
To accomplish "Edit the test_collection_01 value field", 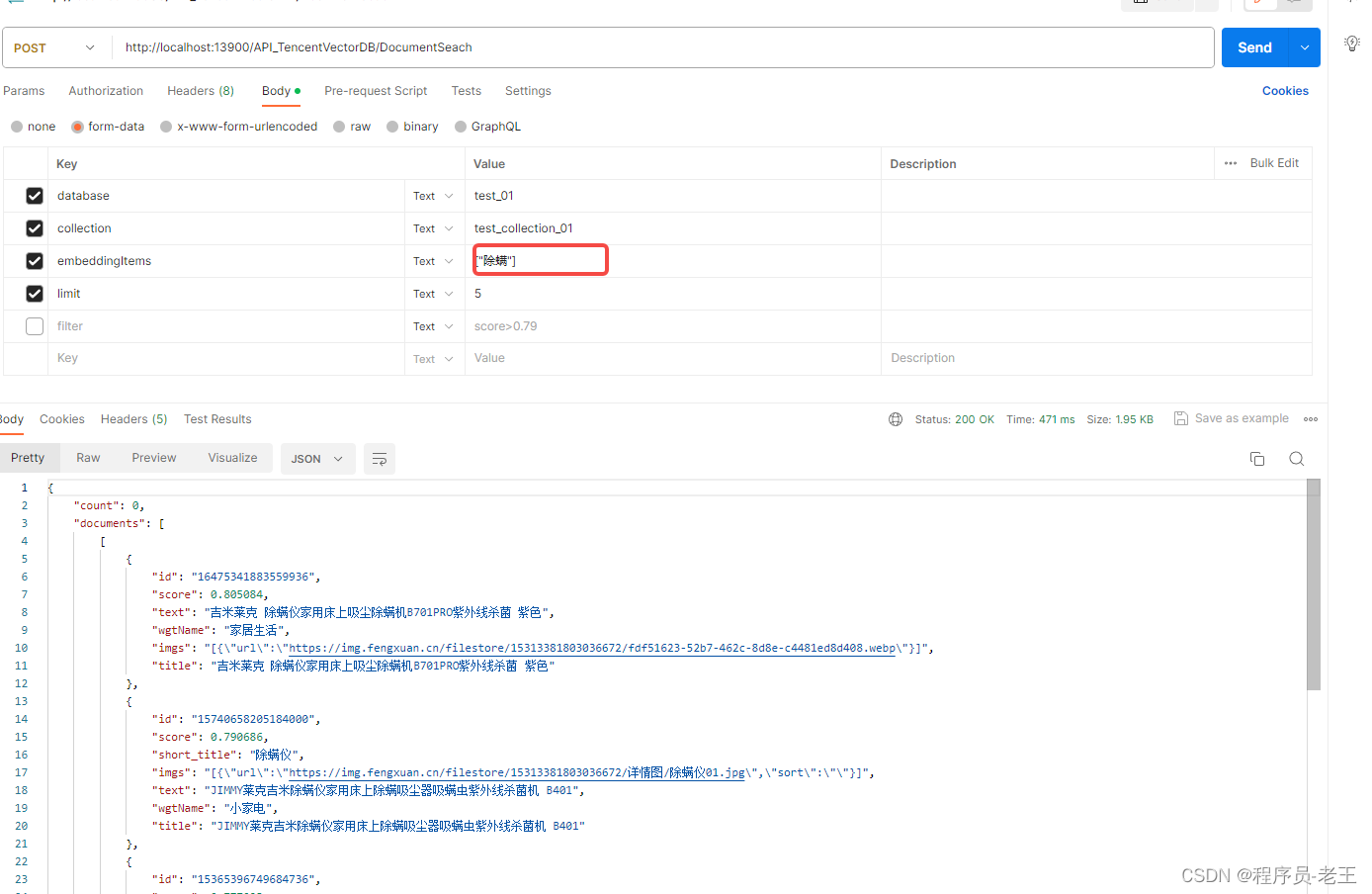I will coord(672,228).
